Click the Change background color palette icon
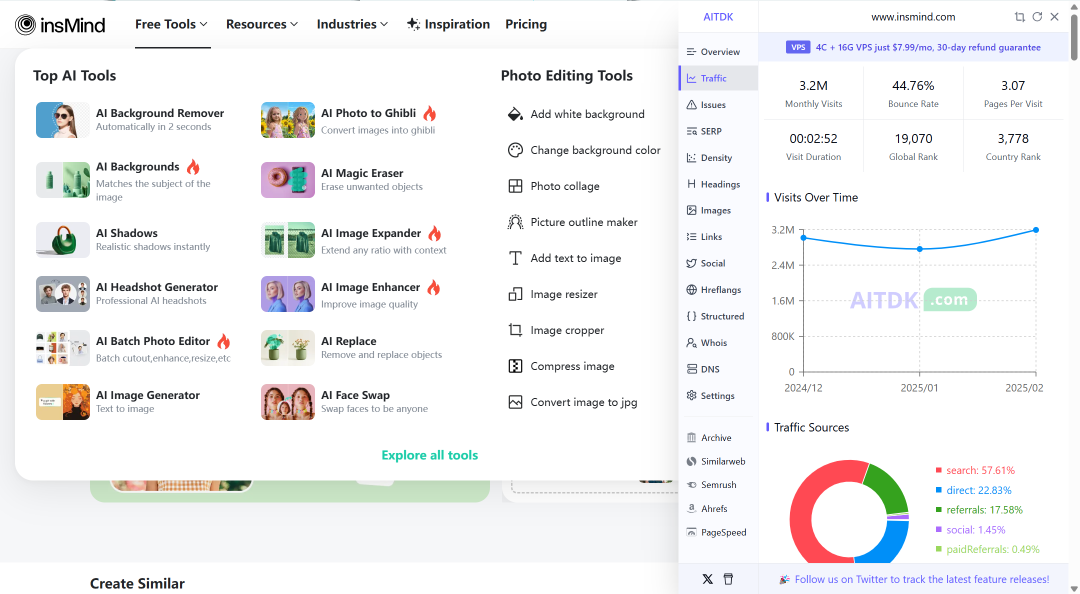Screen dimensions: 1080x594 515,150
